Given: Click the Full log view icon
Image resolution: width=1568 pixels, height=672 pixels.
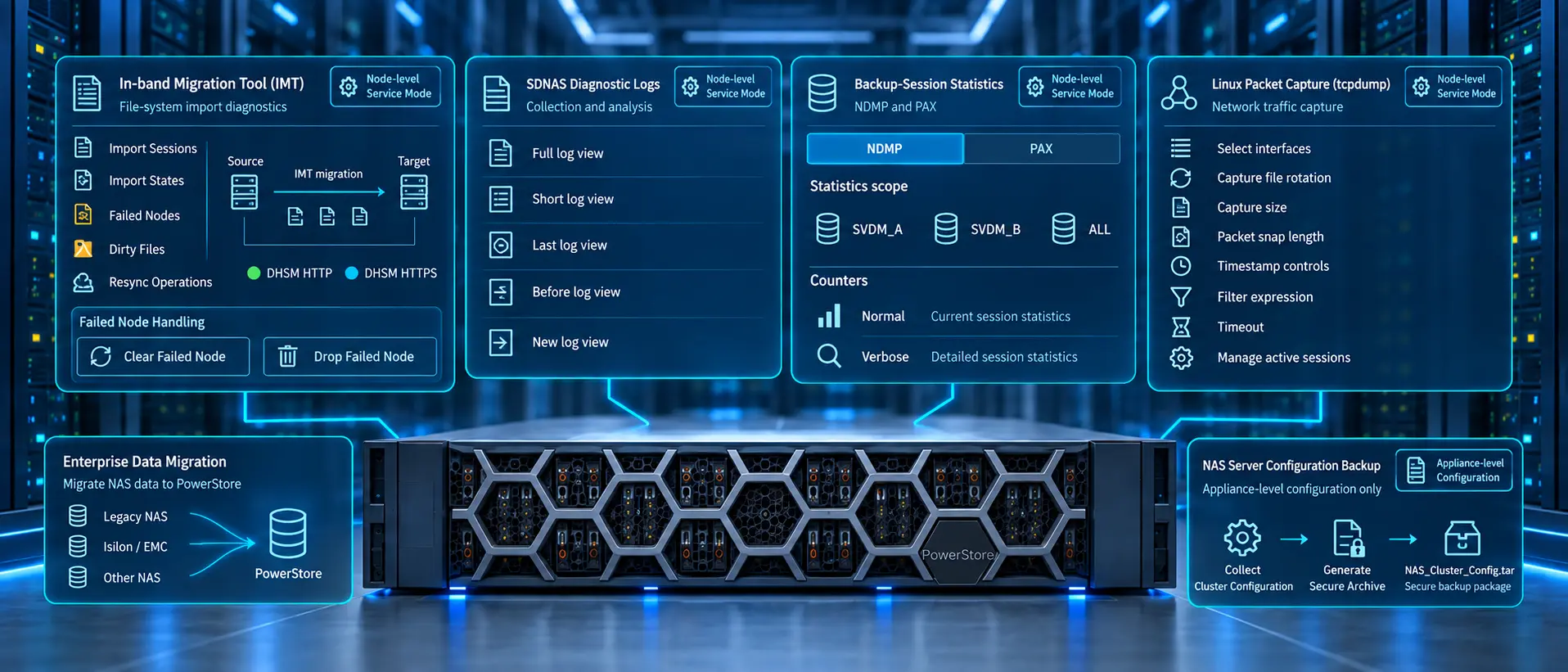Looking at the screenshot, I should [500, 153].
